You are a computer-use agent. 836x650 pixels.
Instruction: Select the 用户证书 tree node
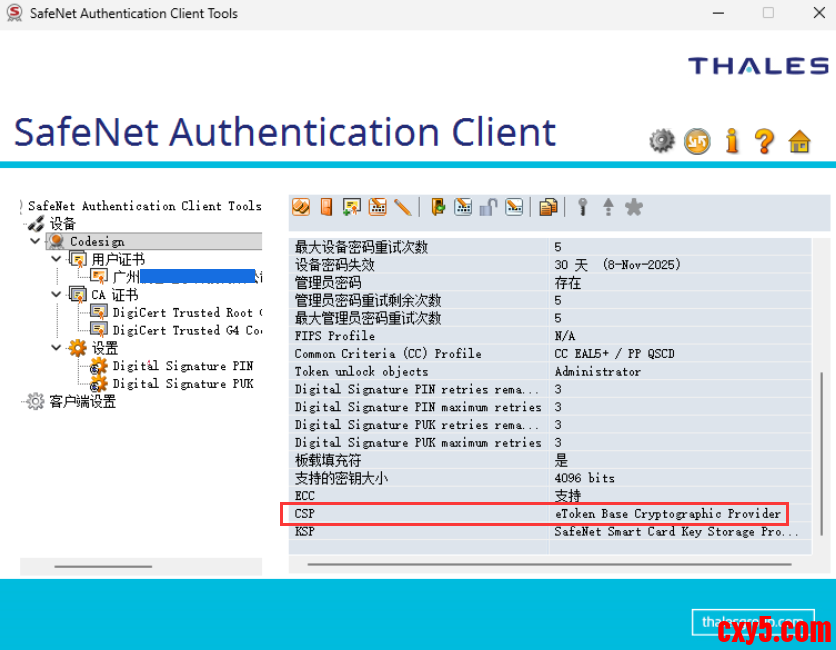click(x=118, y=259)
